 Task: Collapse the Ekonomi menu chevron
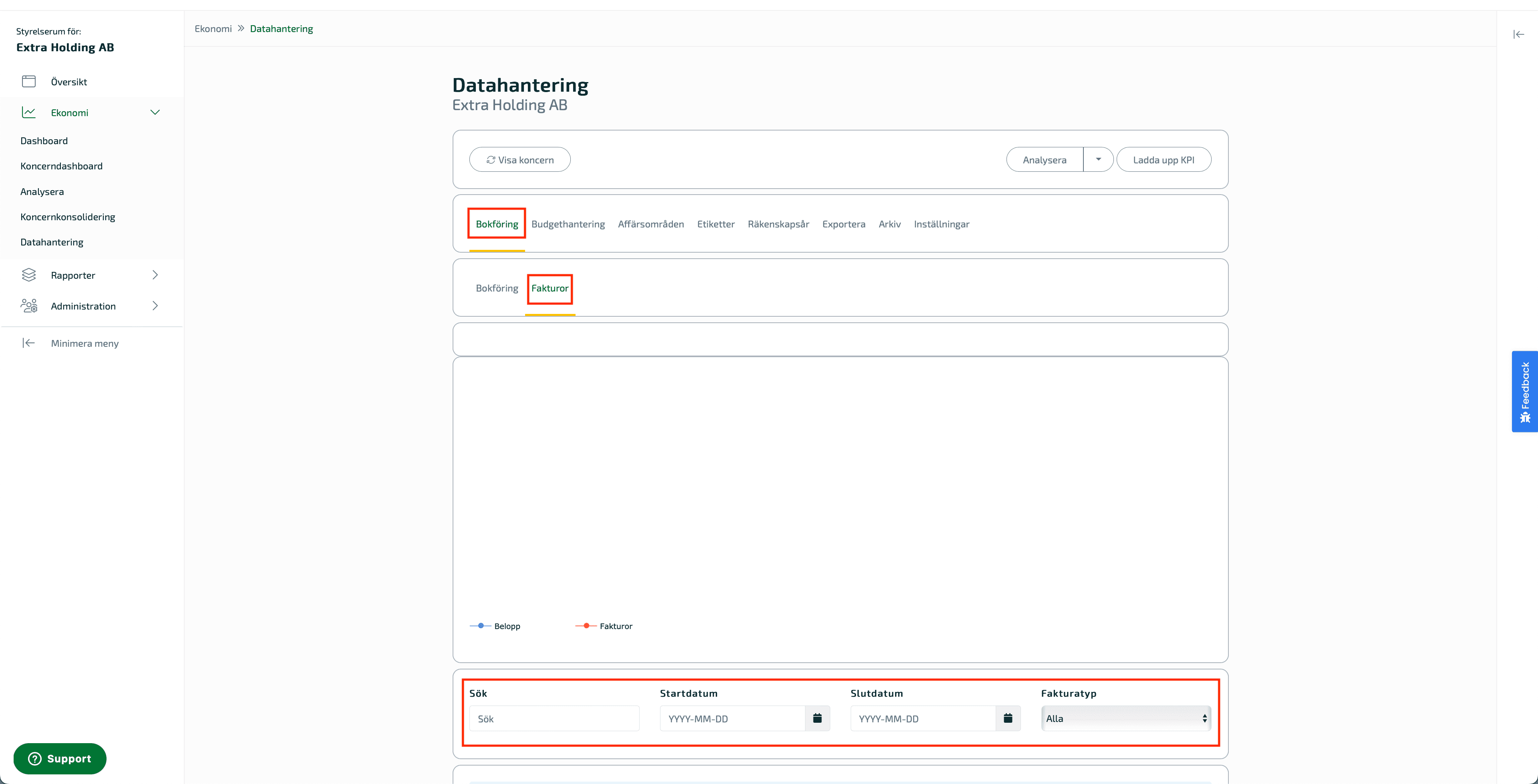tap(155, 112)
